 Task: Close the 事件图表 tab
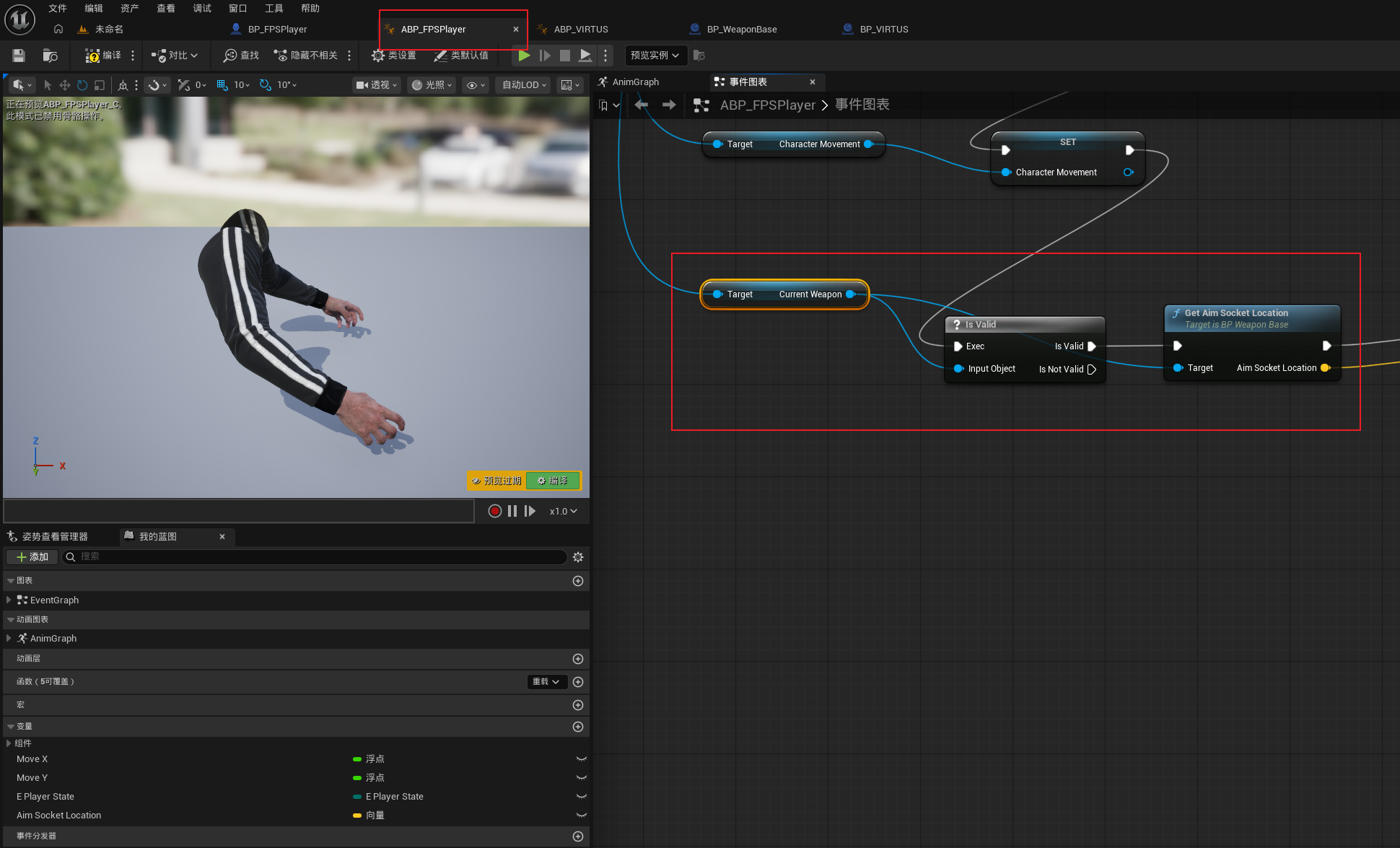point(813,82)
